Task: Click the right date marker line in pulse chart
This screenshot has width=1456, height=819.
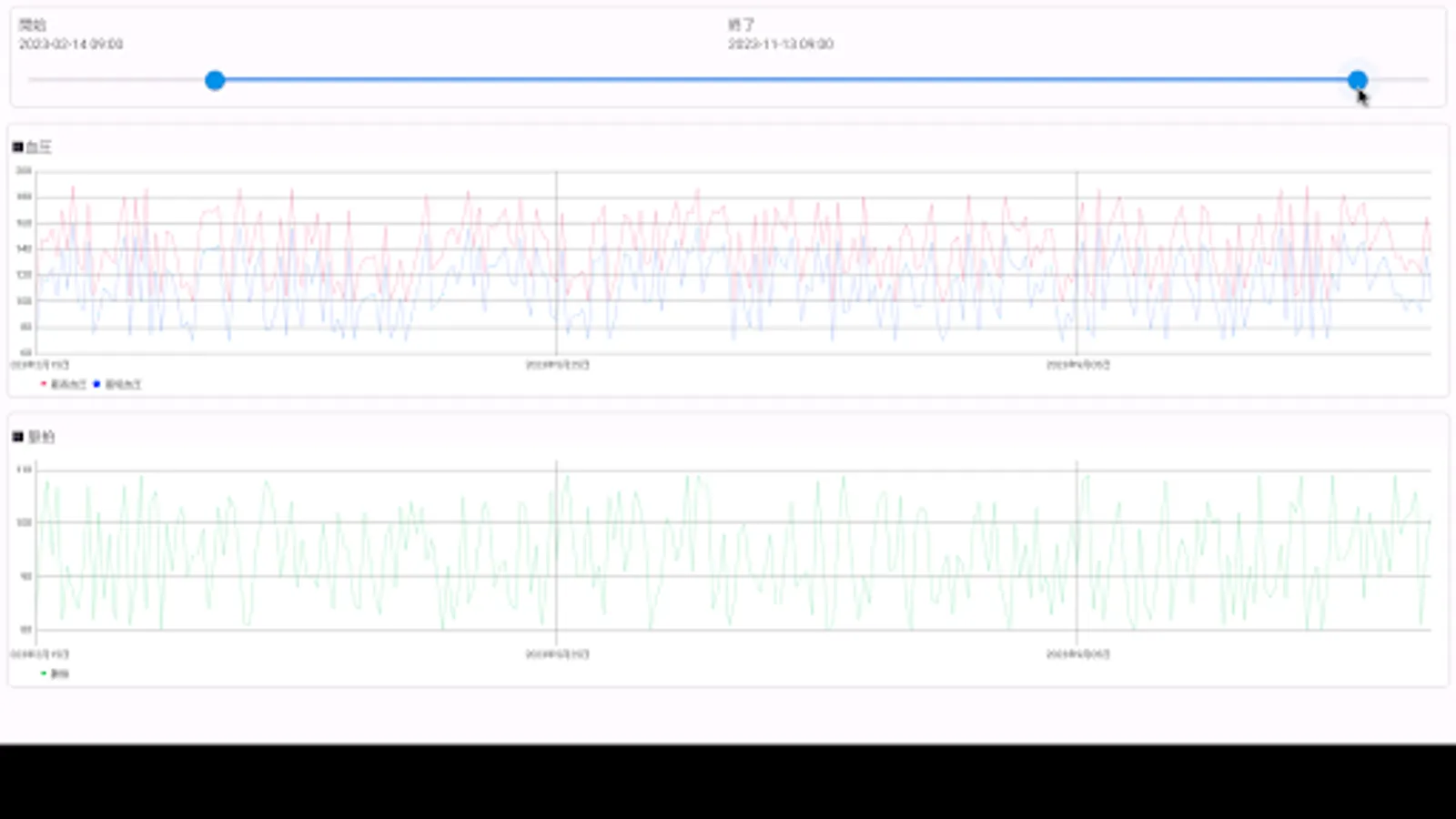Action: click(x=1077, y=552)
